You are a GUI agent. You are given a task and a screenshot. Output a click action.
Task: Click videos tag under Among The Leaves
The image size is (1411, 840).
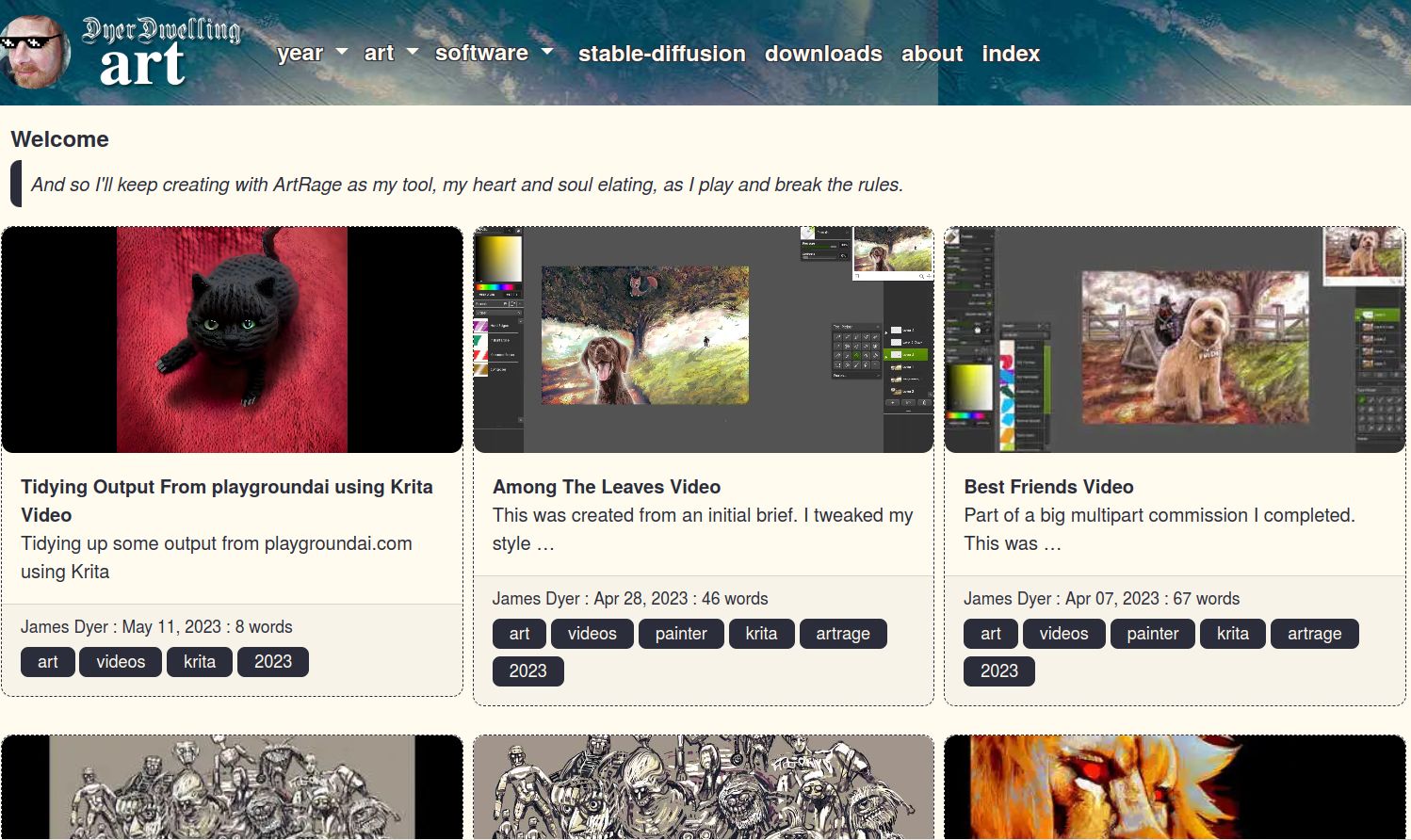point(592,634)
